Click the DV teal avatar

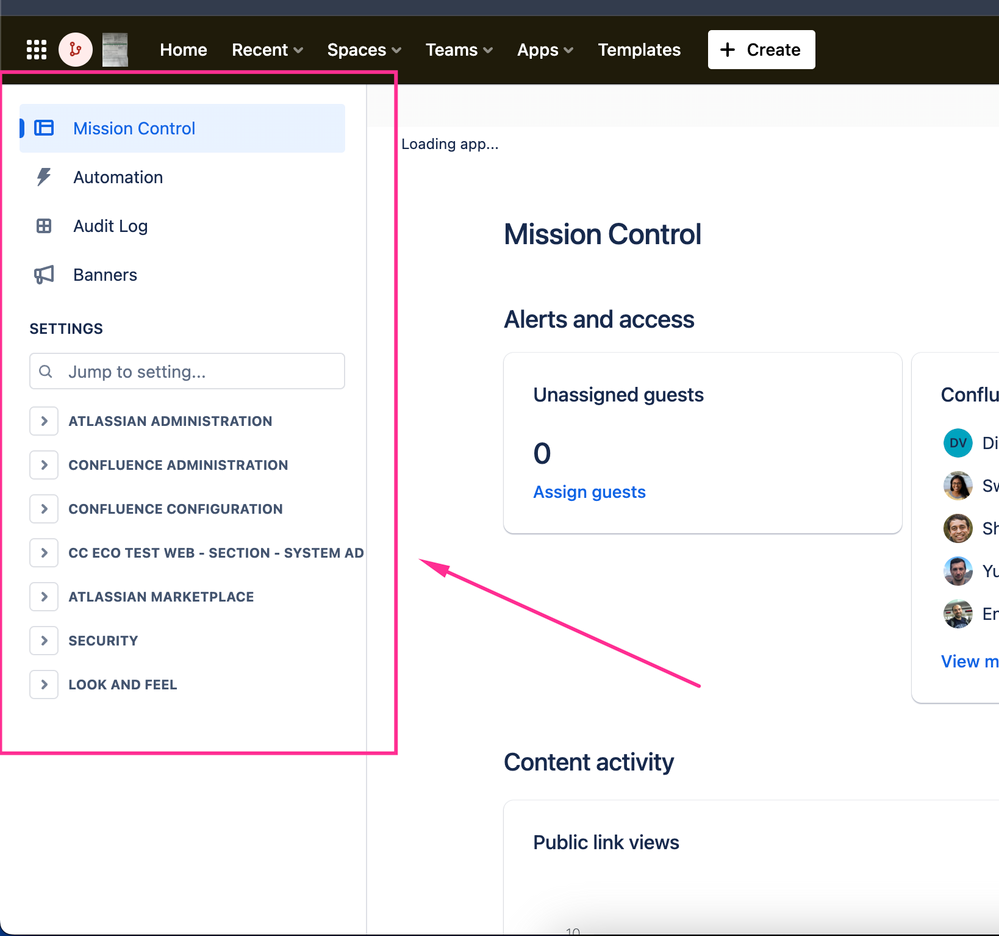click(x=958, y=443)
